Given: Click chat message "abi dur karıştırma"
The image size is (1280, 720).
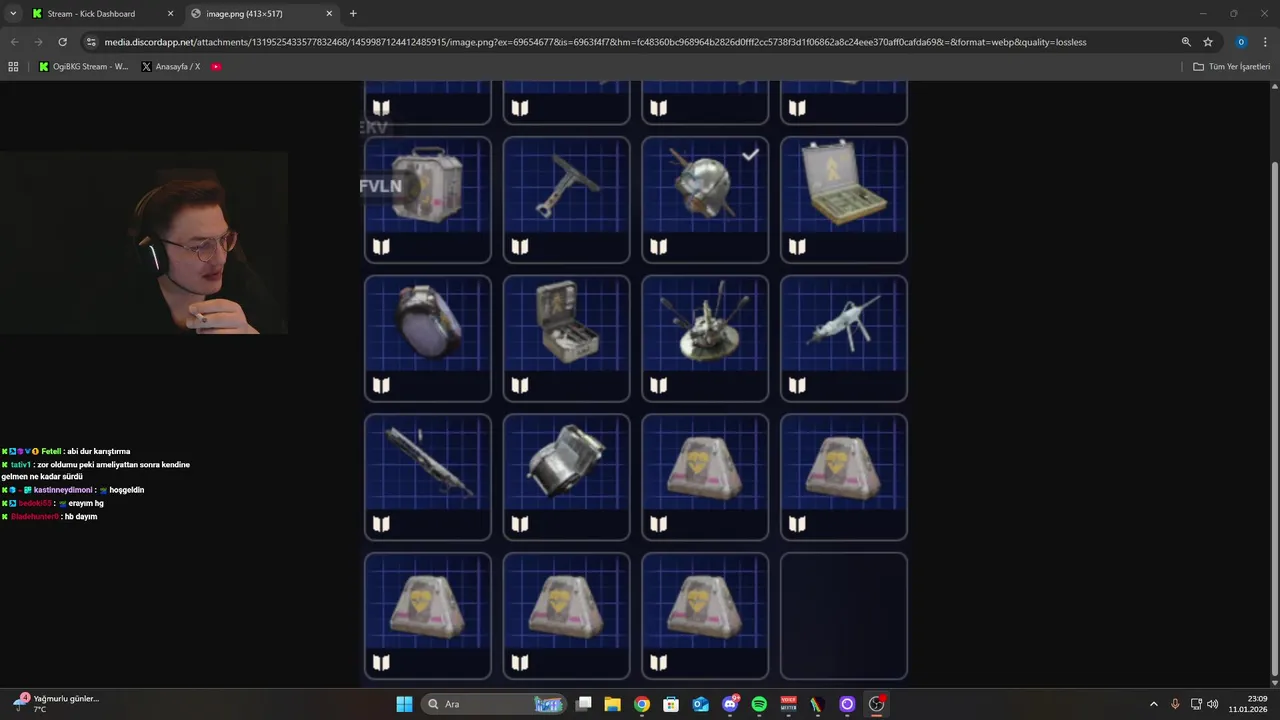Looking at the screenshot, I should tap(98, 451).
